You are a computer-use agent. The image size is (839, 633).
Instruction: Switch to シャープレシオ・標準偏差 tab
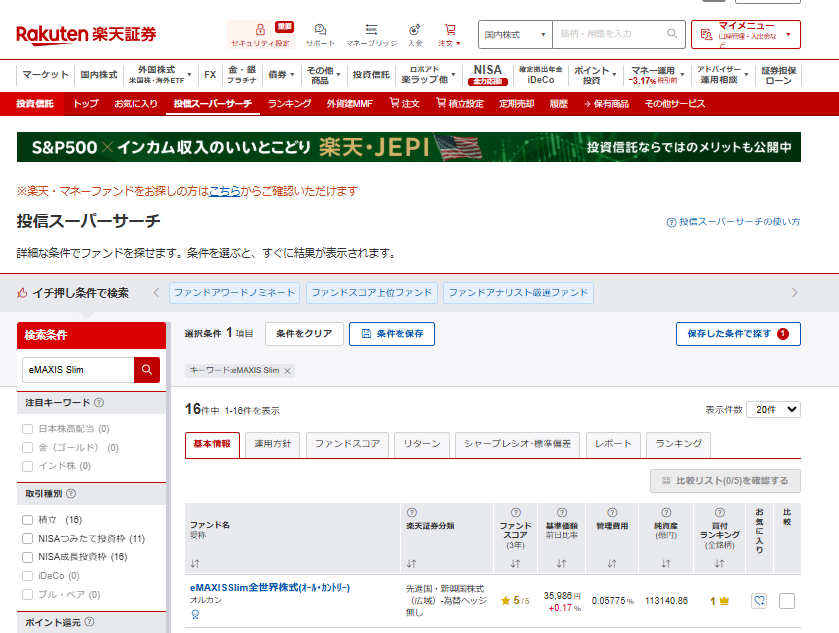coord(517,444)
